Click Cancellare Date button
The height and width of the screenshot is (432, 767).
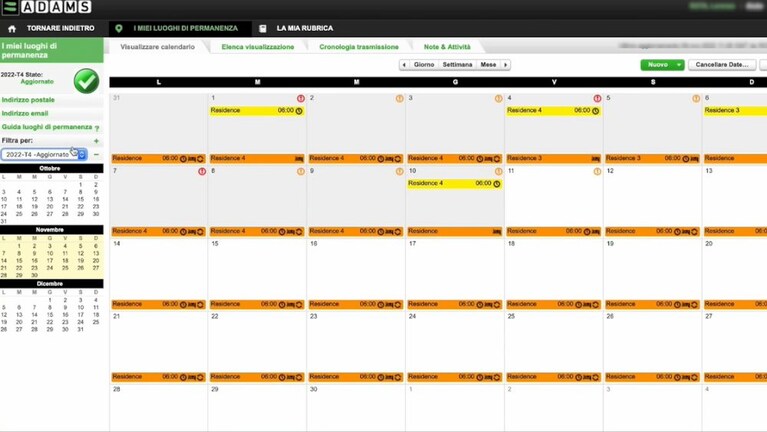722,65
